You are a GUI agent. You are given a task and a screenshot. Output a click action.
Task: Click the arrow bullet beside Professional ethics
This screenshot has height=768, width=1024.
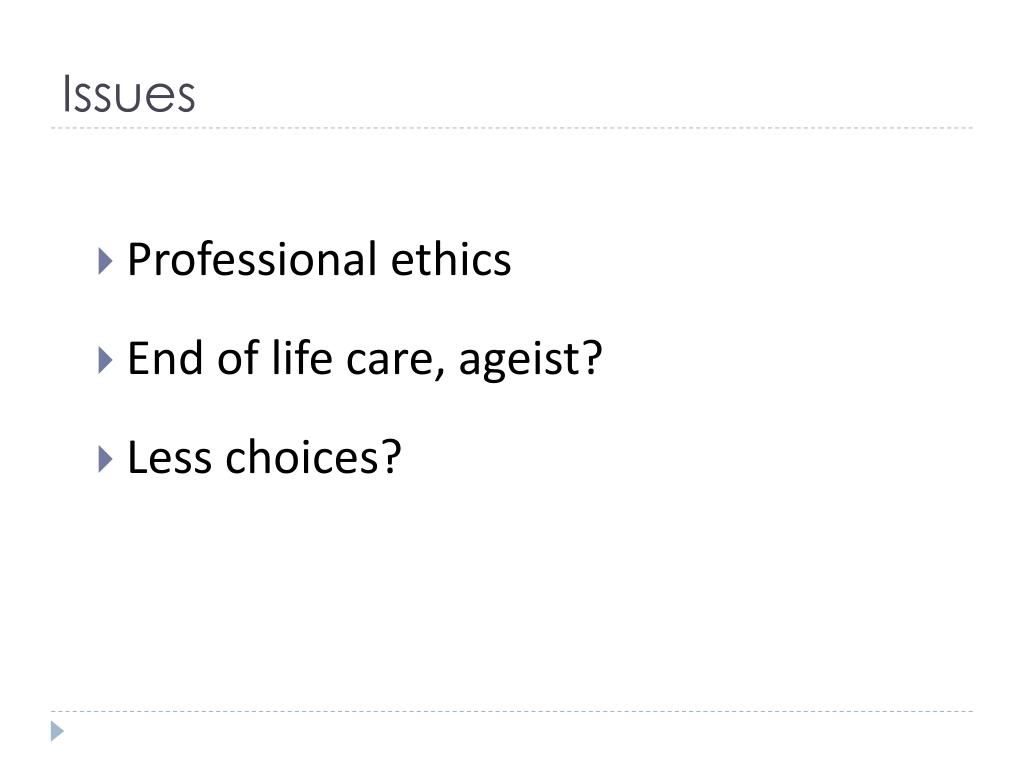tap(105, 261)
